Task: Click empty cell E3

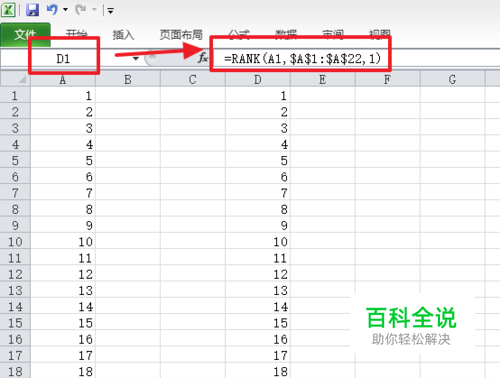Action: [x=323, y=128]
